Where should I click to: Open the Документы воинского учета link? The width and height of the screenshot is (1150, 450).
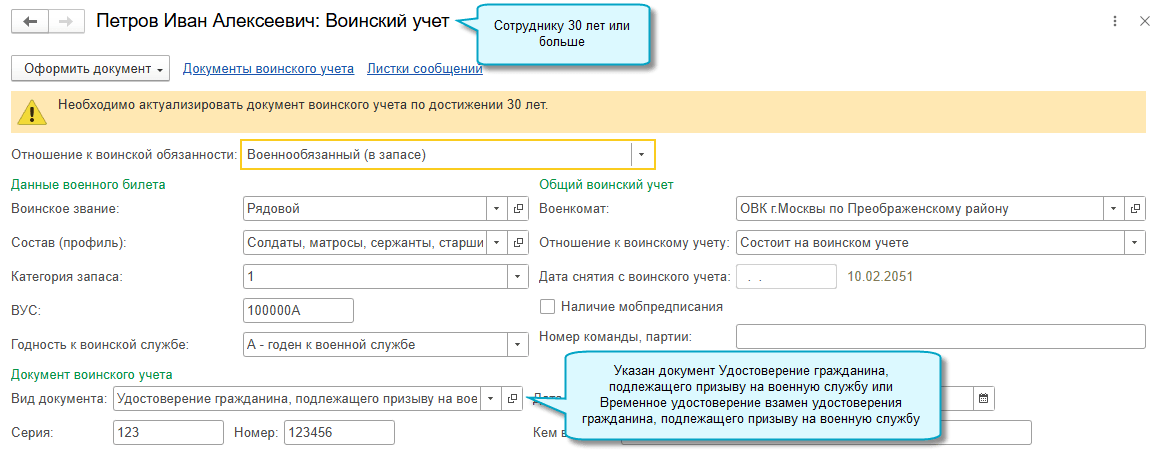[x=268, y=69]
